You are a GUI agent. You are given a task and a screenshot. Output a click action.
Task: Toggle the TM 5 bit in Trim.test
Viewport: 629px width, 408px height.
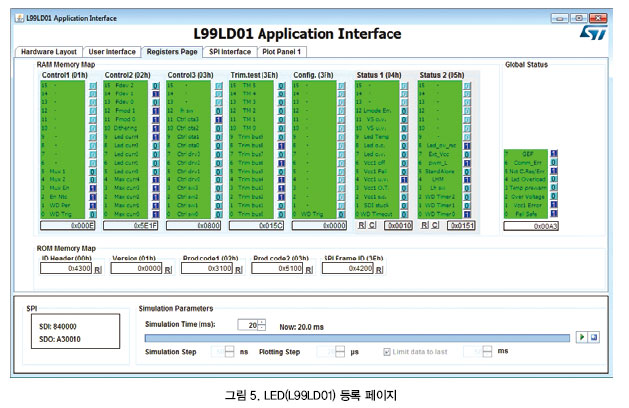(x=282, y=85)
